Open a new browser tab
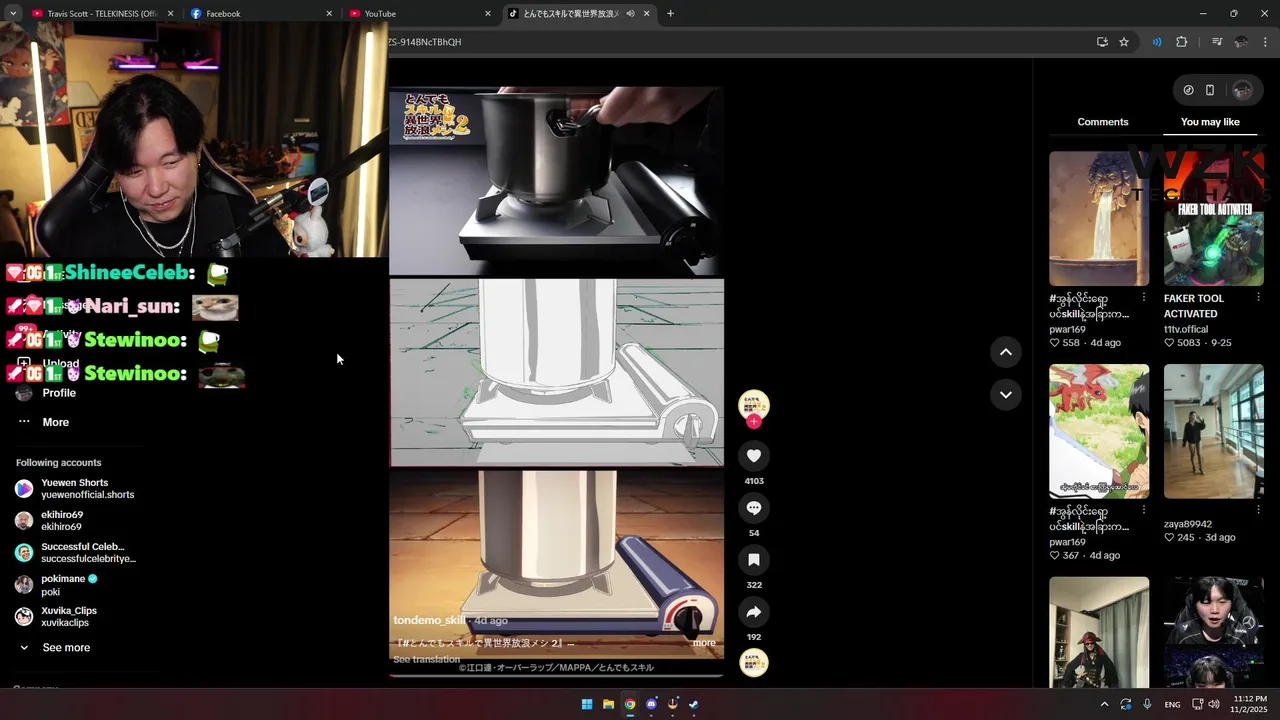The width and height of the screenshot is (1280, 720). tap(670, 13)
